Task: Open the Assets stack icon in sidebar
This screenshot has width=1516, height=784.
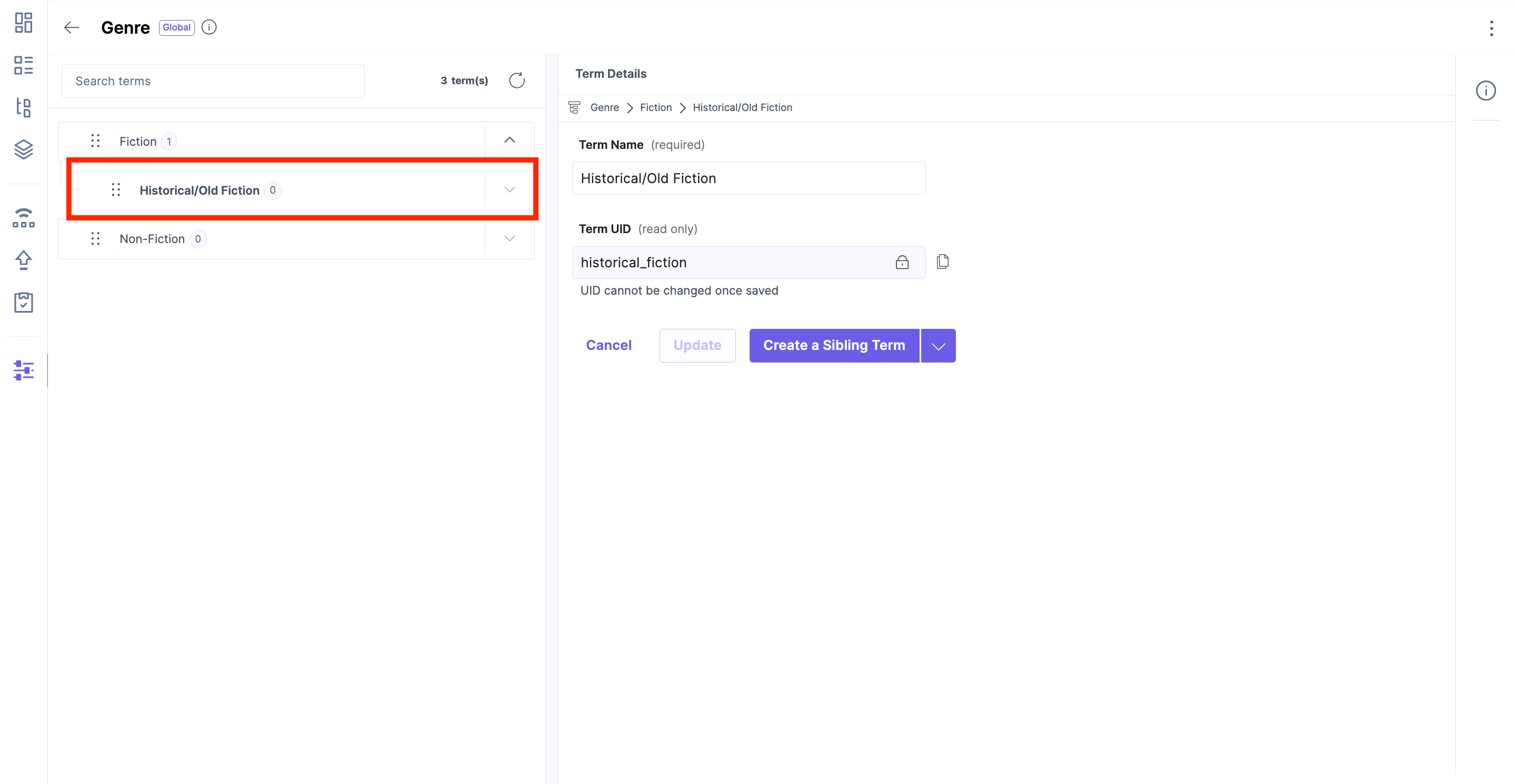Action: (24, 149)
